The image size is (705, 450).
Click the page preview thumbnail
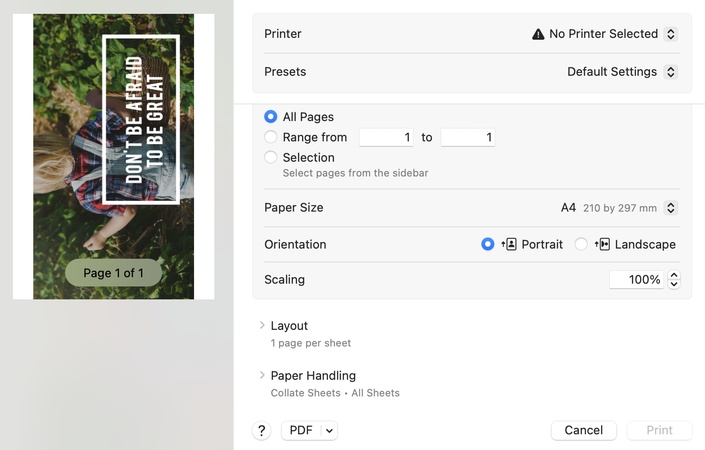[113, 156]
